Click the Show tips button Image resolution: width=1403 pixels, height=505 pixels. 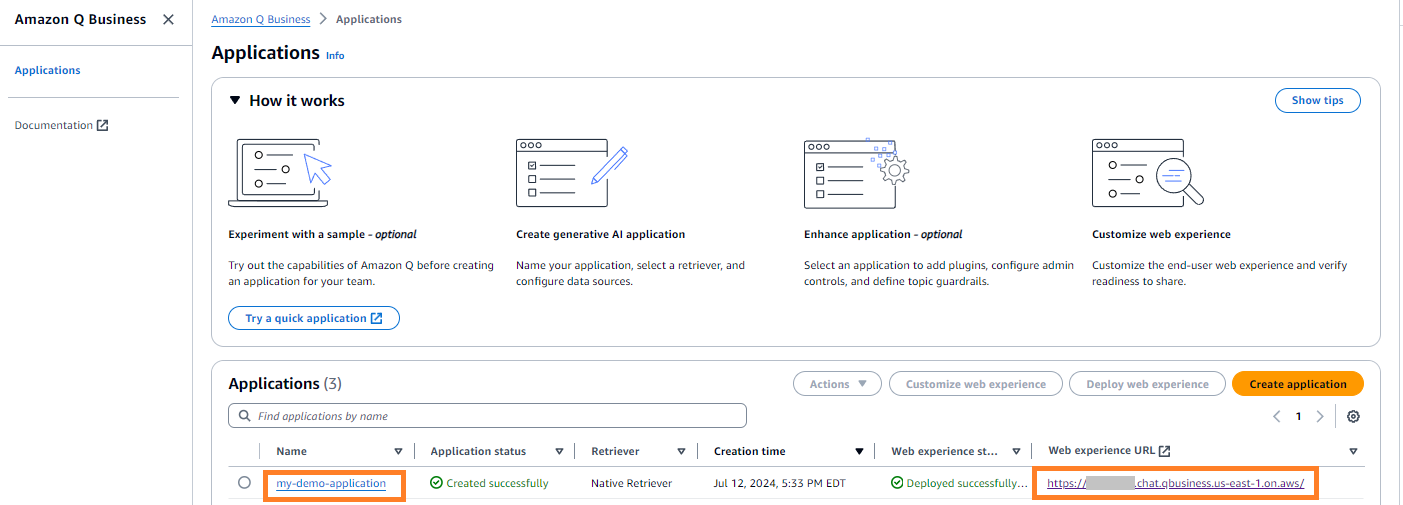(x=1317, y=100)
